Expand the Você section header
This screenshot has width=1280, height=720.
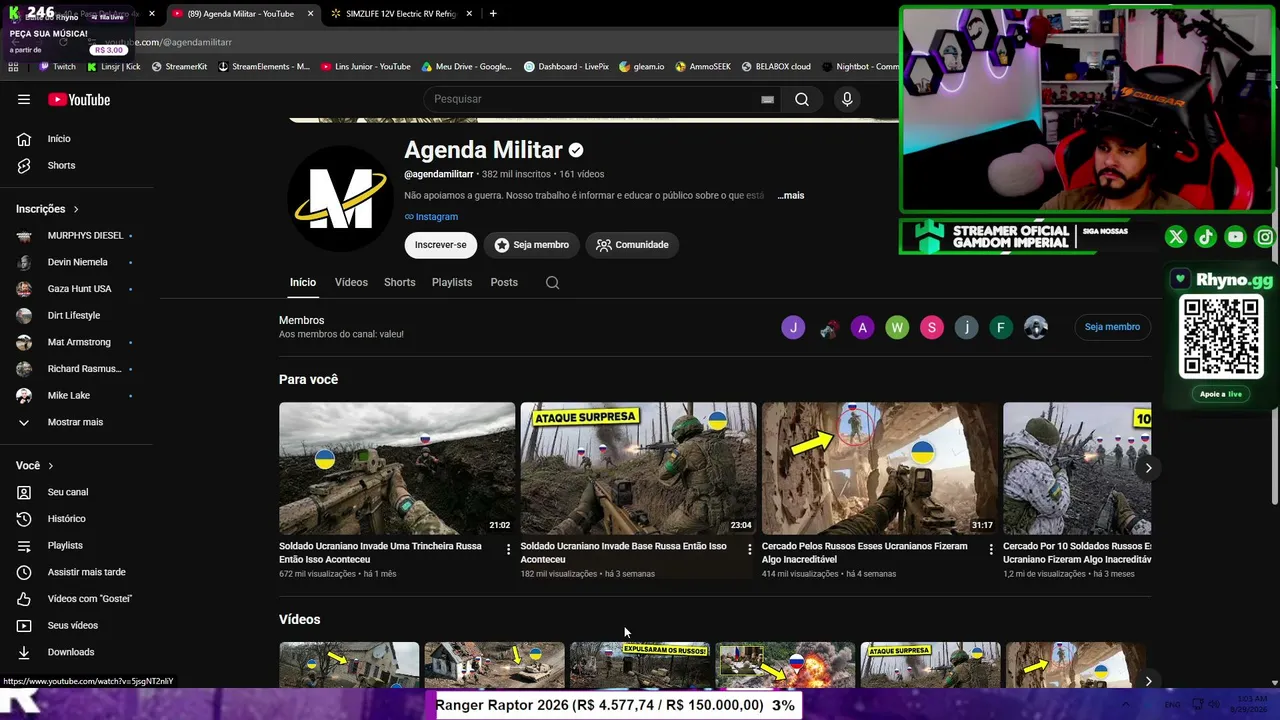coord(35,466)
